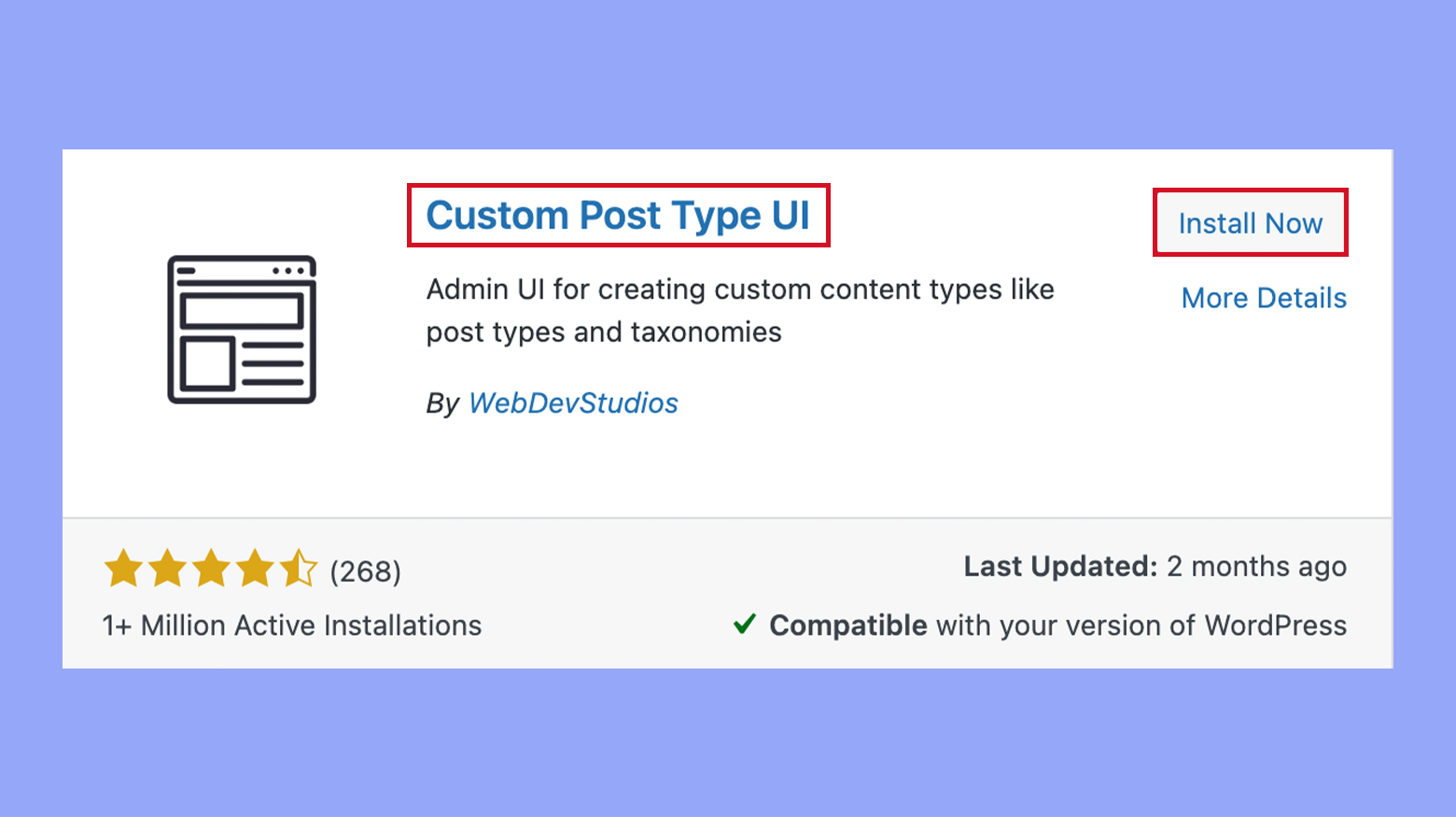Select the first gold rating star
This screenshot has height=817, width=1456.
tap(122, 568)
